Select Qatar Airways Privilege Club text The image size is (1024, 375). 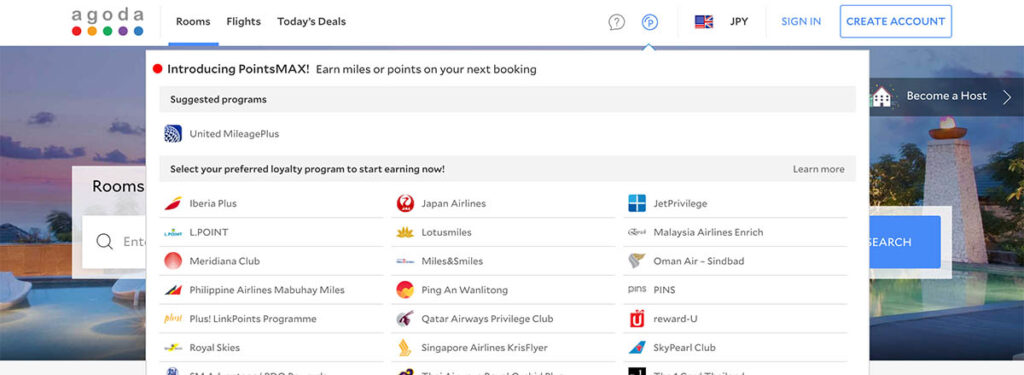click(487, 319)
